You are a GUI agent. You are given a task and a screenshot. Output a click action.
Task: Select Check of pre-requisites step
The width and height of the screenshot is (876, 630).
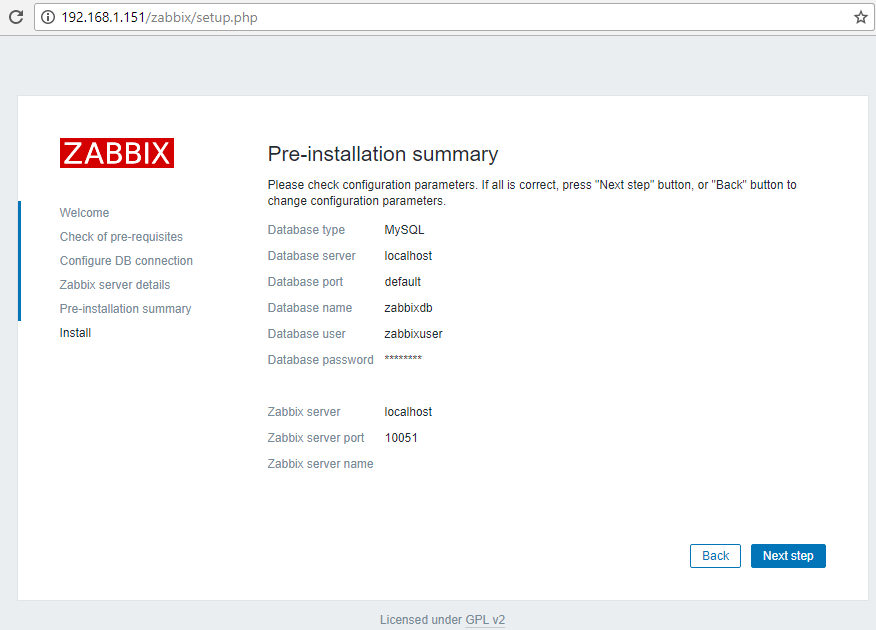point(121,237)
